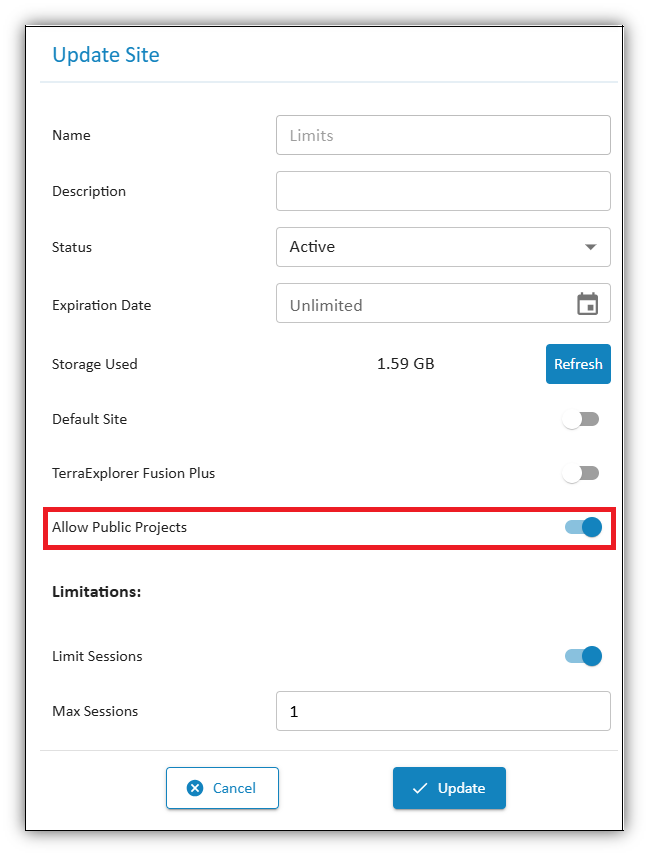Click the checkmark icon on Update button
The image size is (649, 856).
tap(421, 788)
